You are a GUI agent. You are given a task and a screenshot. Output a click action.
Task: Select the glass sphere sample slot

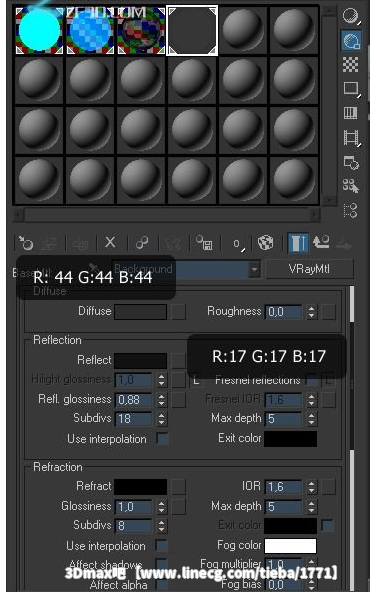pos(141,30)
